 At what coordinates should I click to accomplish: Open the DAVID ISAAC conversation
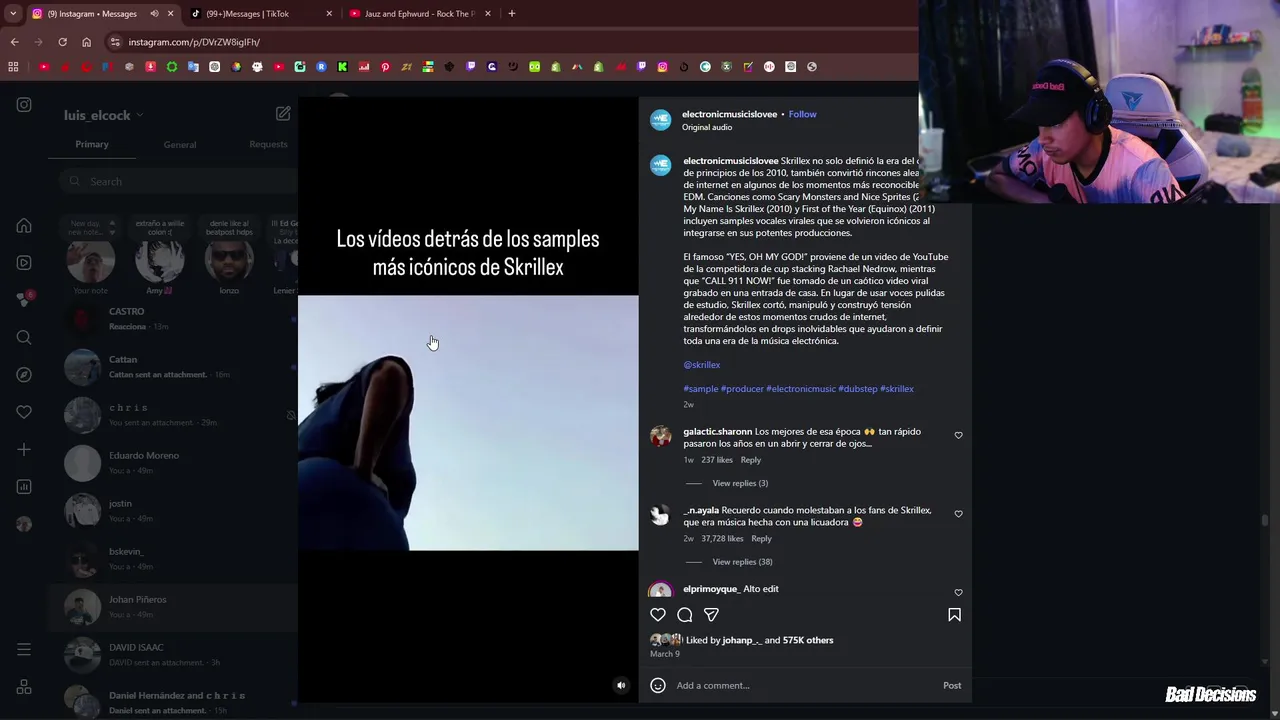tap(175, 654)
